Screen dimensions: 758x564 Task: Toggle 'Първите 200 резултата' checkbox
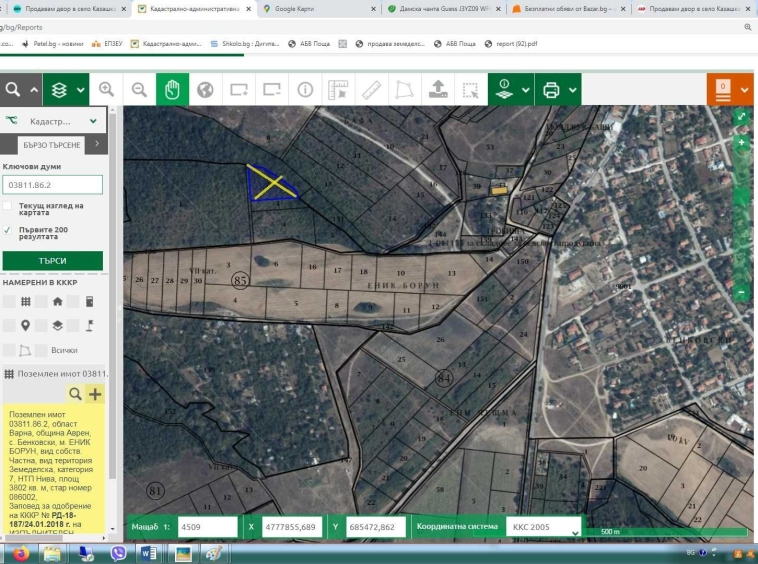tap(8, 229)
